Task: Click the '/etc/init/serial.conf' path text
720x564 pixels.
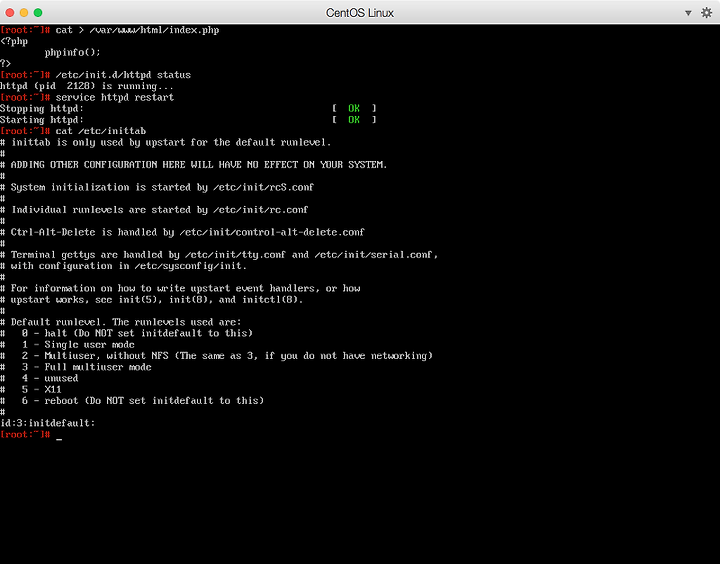Action: click(x=376, y=255)
